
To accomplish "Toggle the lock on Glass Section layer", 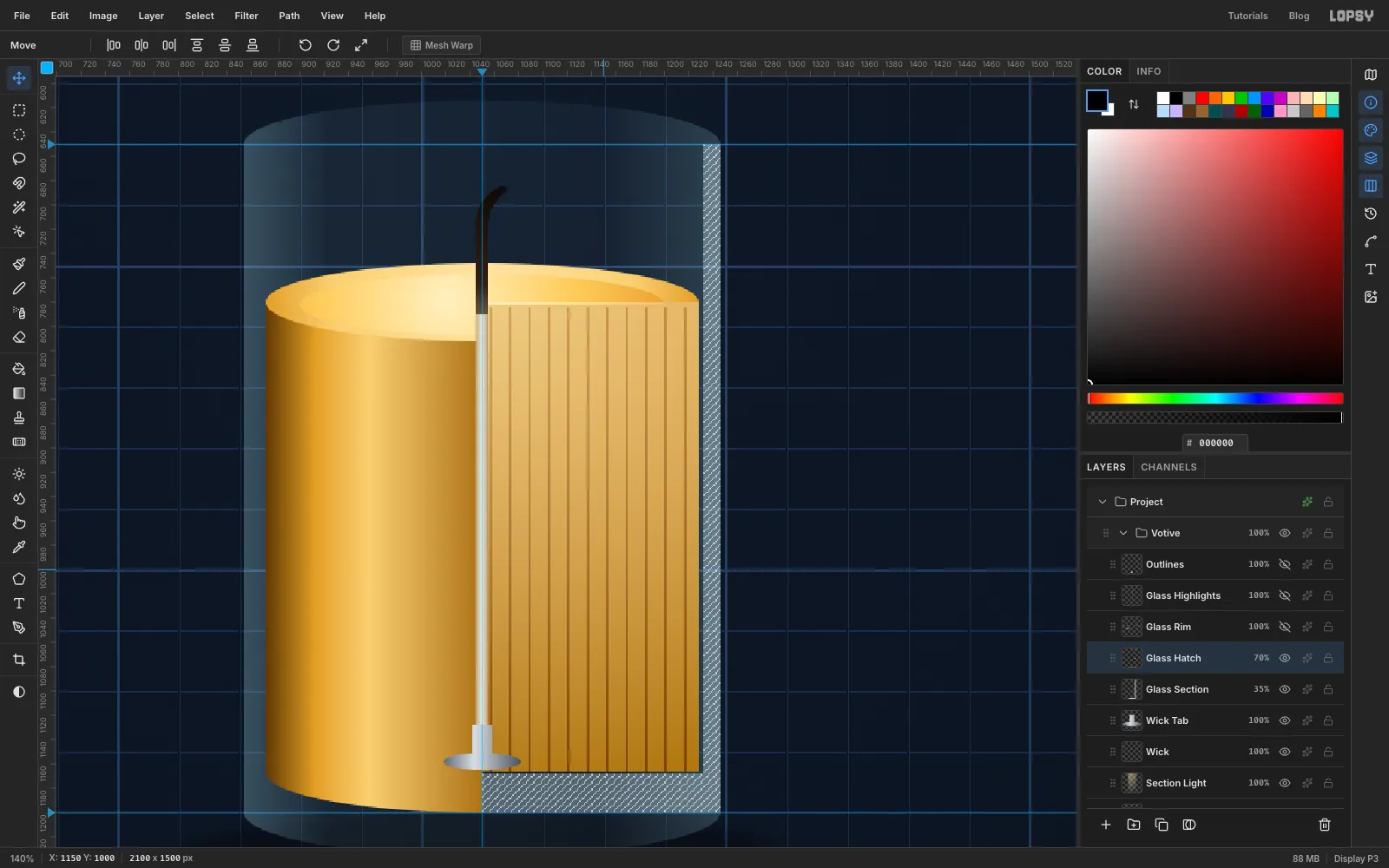I will pyautogui.click(x=1328, y=689).
